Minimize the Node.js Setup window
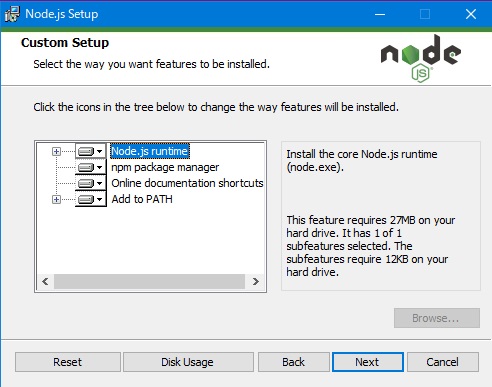The height and width of the screenshot is (387, 492). point(380,14)
